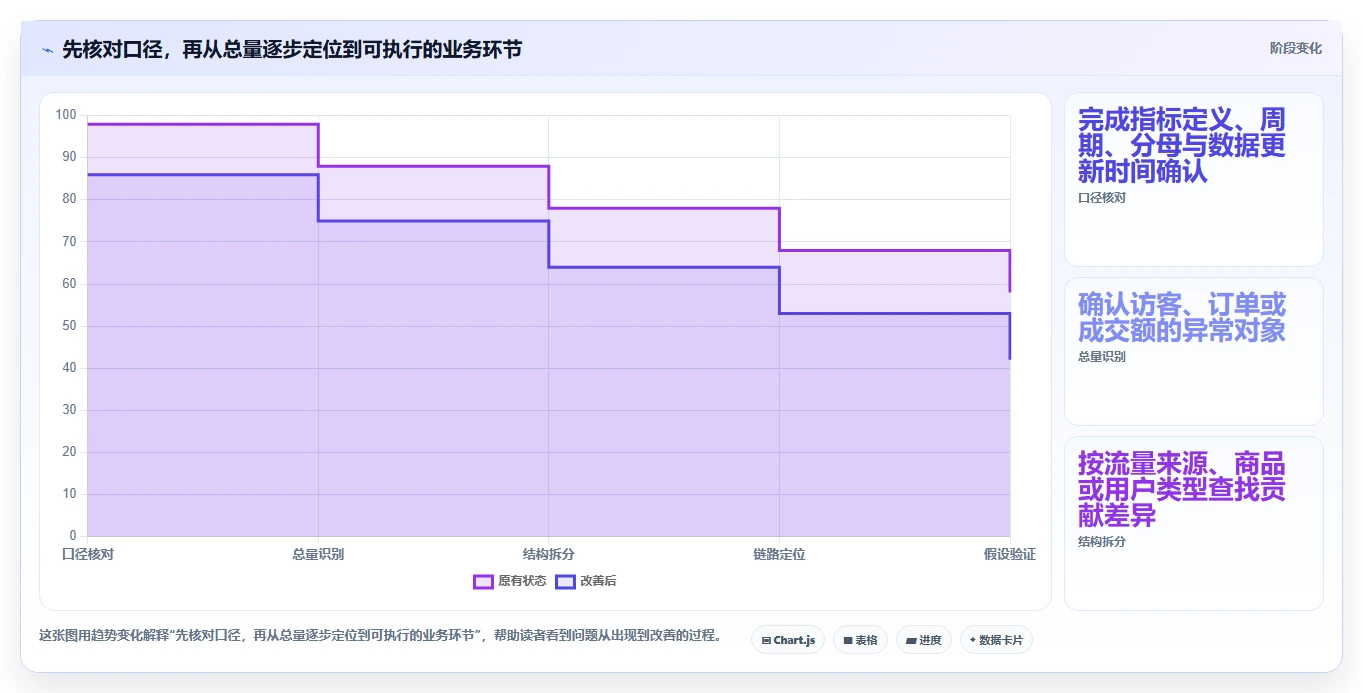Image resolution: width=1363 pixels, height=693 pixels.
Task: Click the 假设验证 x-axis label
Action: (1010, 554)
